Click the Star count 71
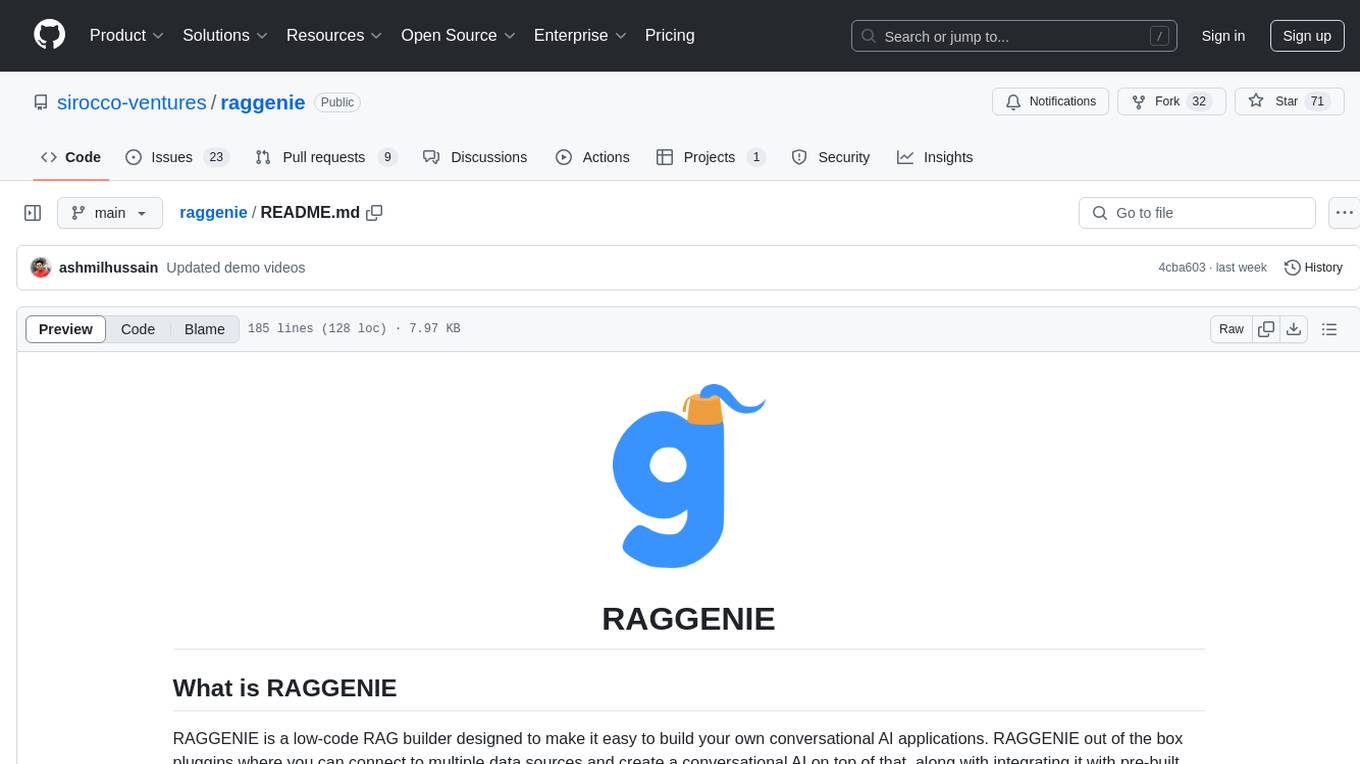The height and width of the screenshot is (764, 1360). point(1318,101)
